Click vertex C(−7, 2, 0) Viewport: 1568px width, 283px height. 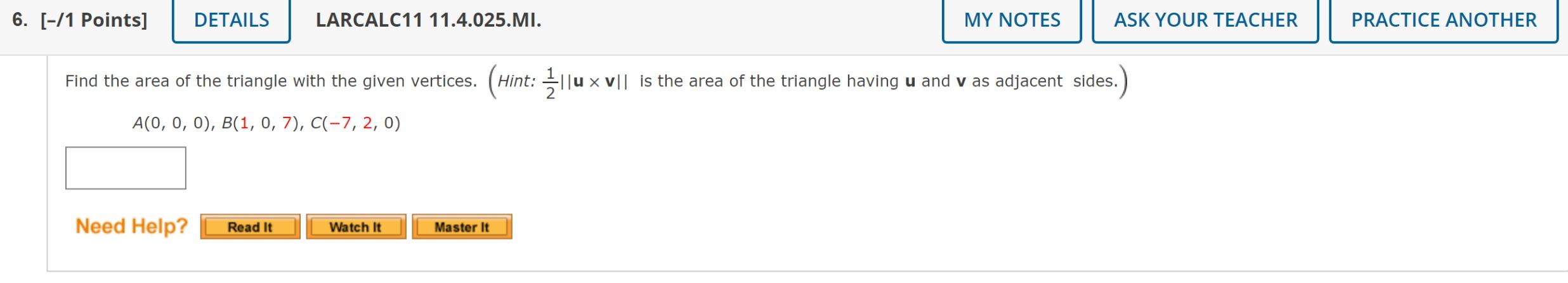pos(355,123)
